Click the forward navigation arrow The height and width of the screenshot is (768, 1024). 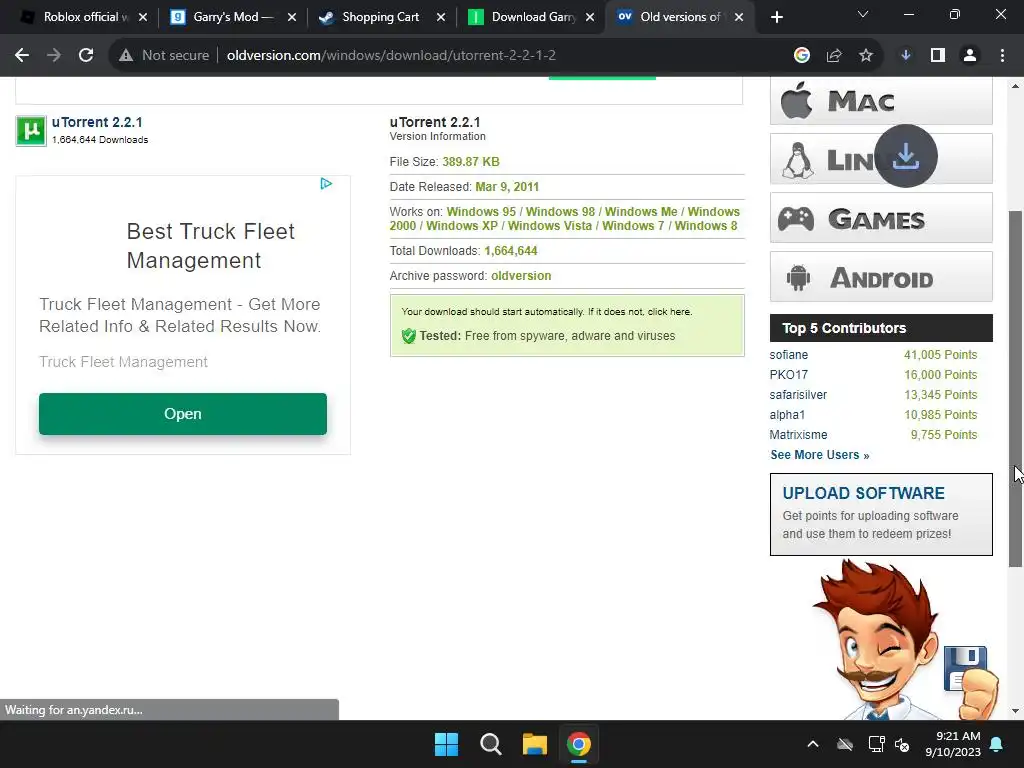pos(54,56)
